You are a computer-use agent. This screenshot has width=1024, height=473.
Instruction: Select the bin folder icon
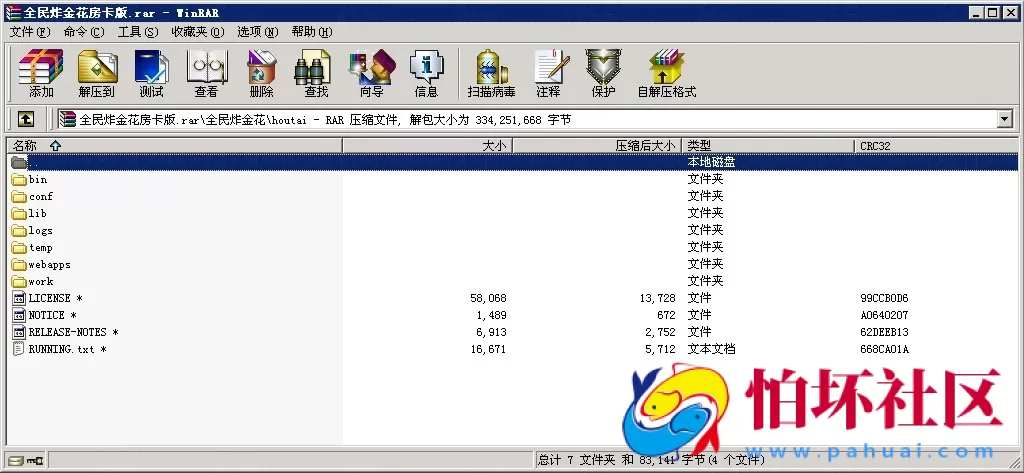[x=19, y=179]
